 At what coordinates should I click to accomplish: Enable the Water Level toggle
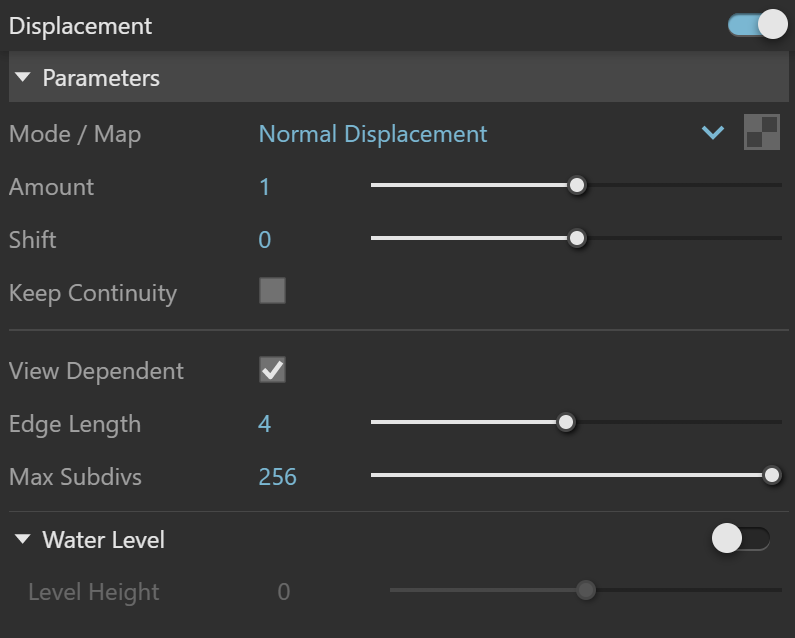coord(741,539)
